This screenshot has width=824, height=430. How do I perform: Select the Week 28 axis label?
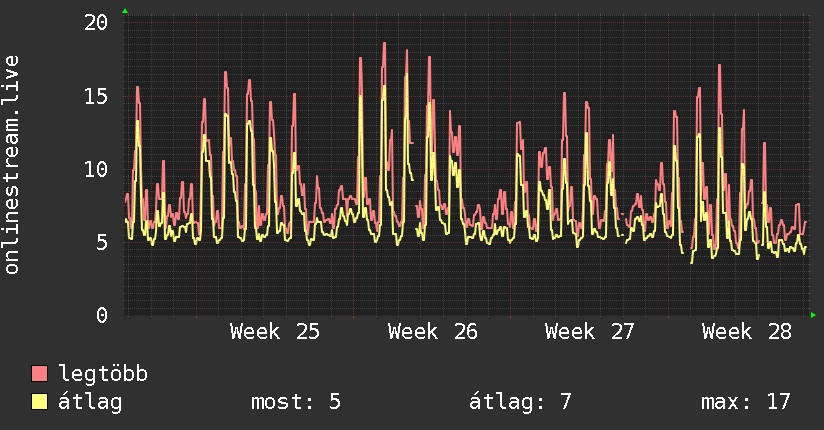(x=747, y=332)
